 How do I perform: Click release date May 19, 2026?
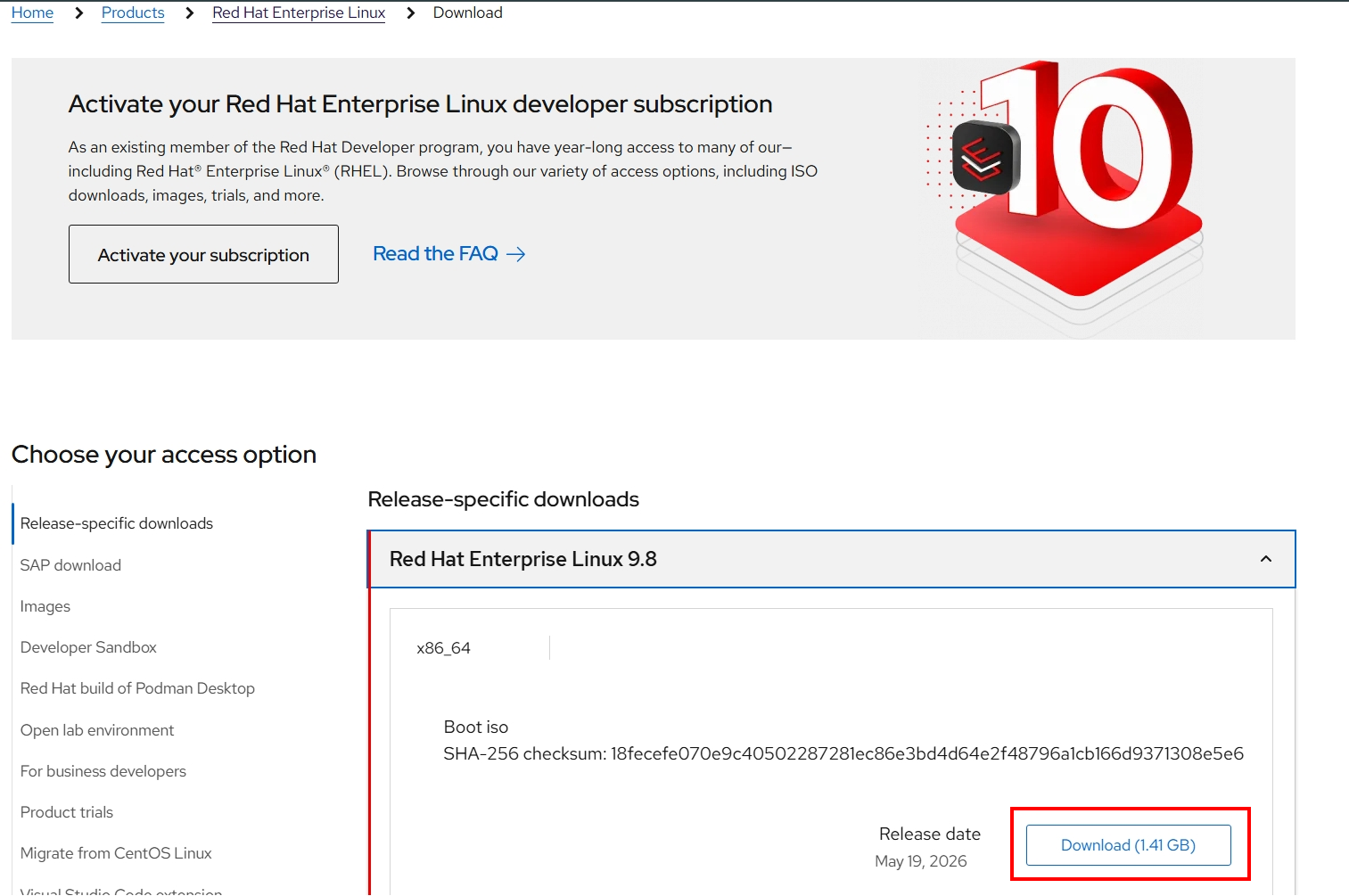[x=921, y=861]
